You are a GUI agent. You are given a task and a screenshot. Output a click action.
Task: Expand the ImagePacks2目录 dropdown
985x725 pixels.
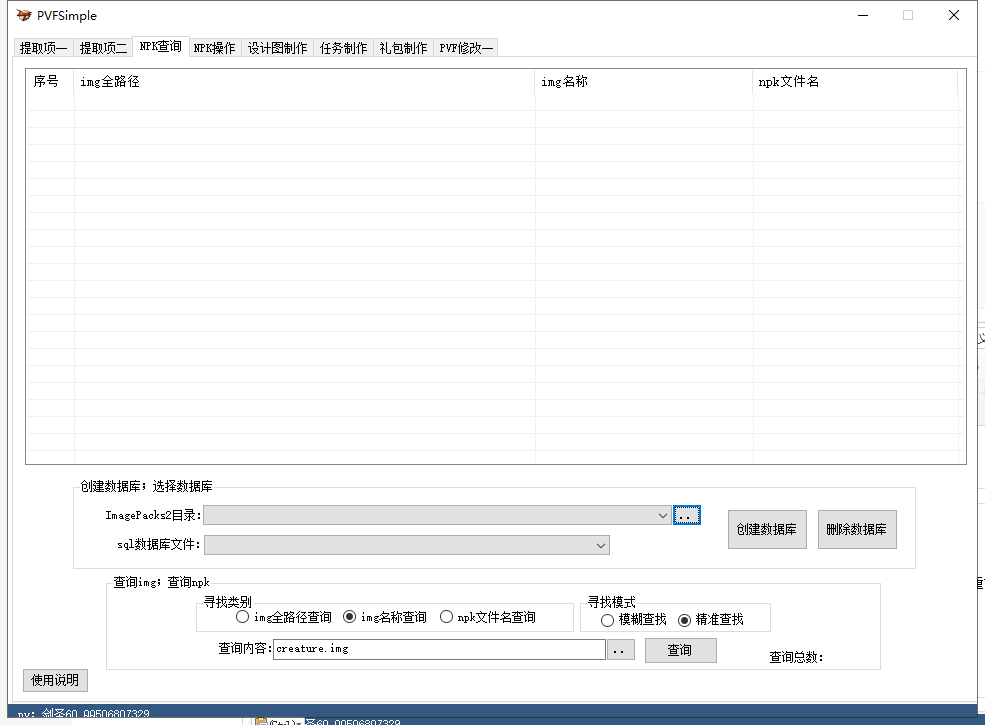[663, 516]
